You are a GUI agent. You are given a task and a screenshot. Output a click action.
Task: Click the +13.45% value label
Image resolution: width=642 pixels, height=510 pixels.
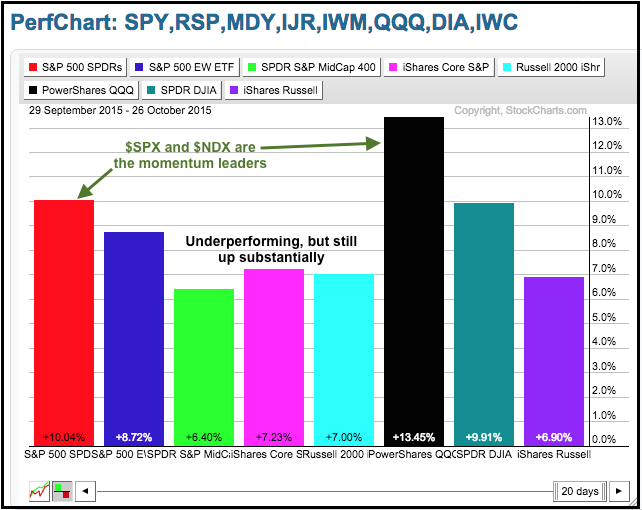(x=414, y=437)
